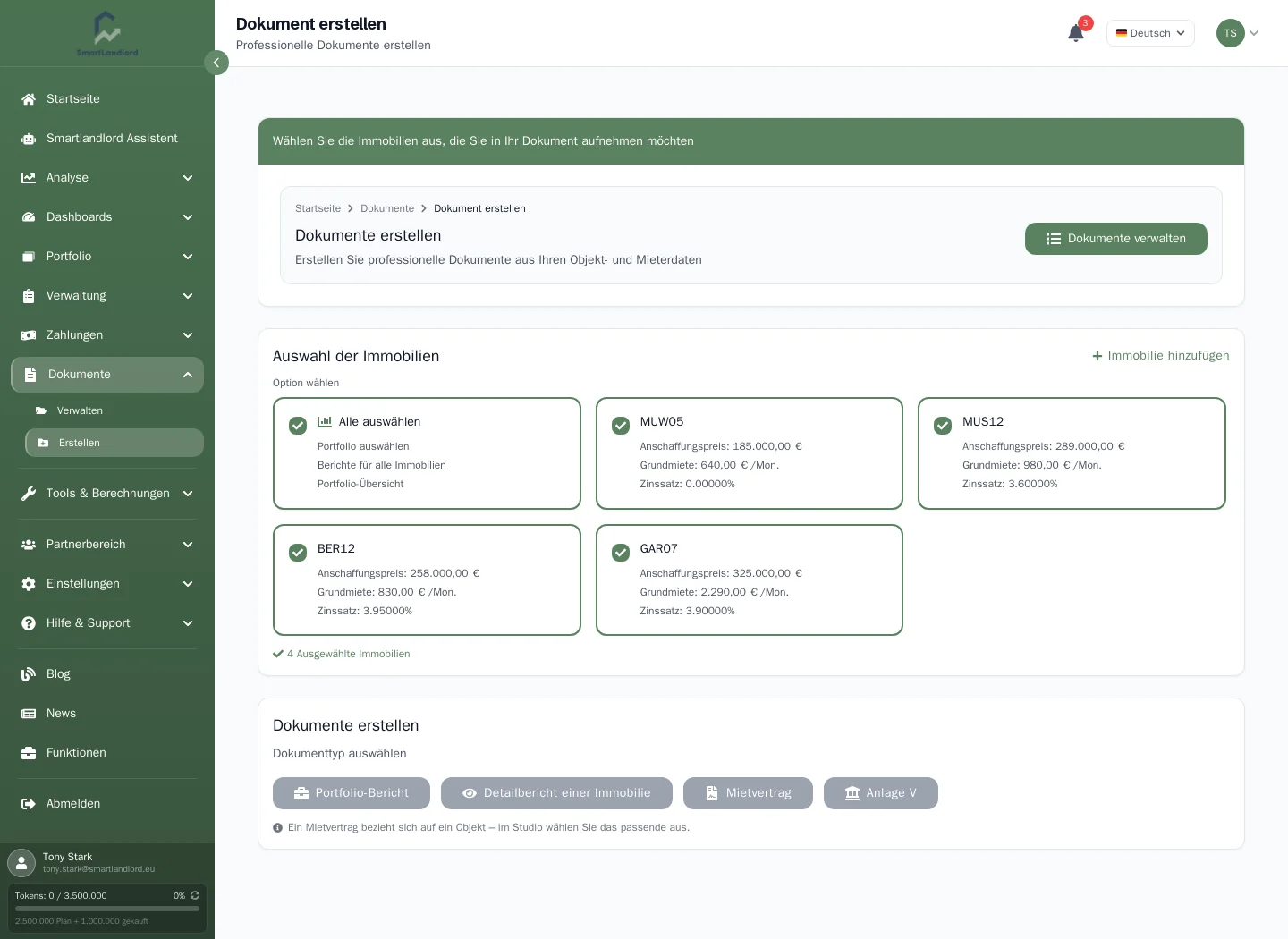1288x939 pixels.
Task: Uncheck the MUW05 property
Action: [621, 426]
